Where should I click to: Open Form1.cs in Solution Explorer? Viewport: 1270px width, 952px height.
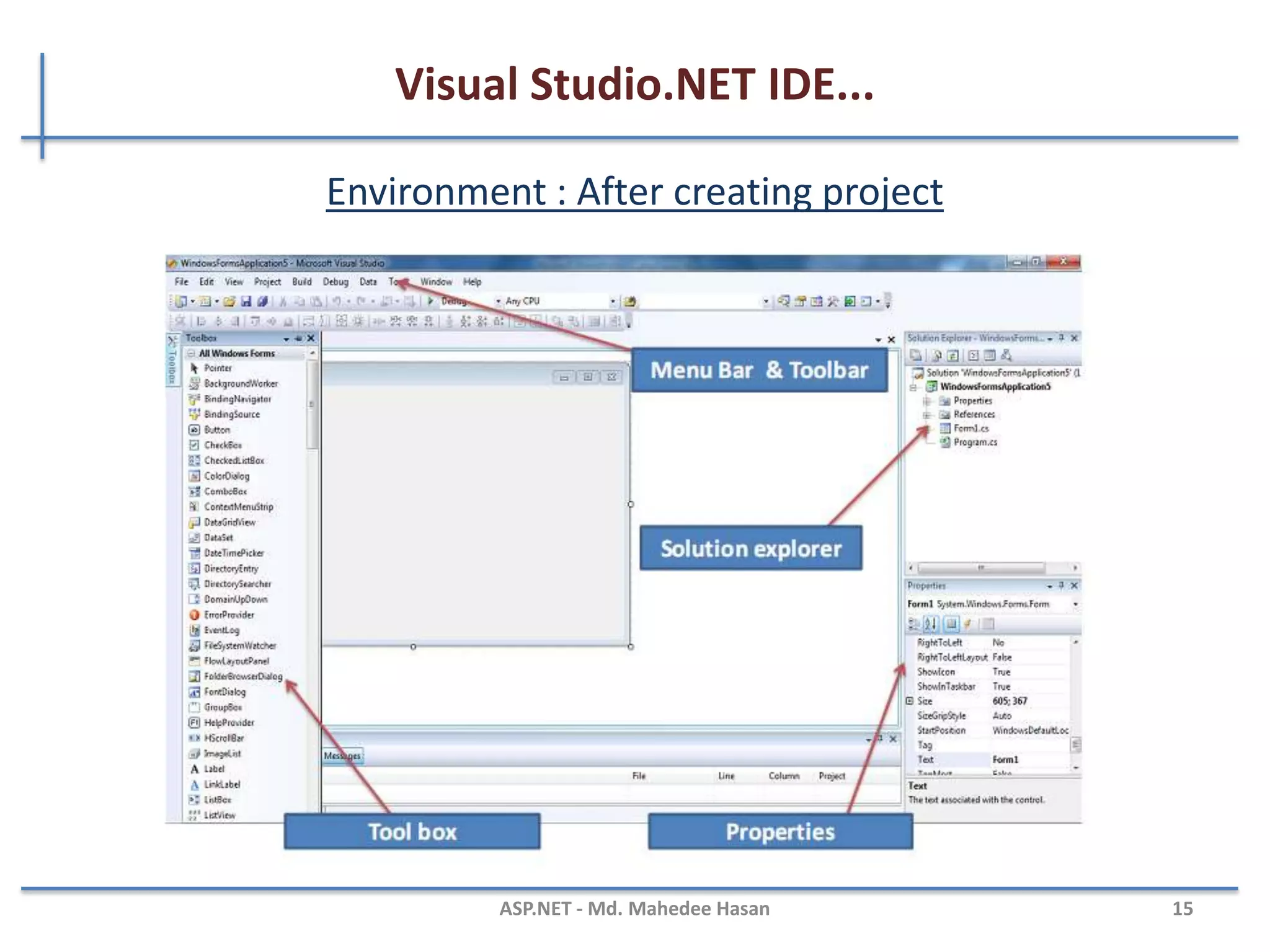coord(970,428)
